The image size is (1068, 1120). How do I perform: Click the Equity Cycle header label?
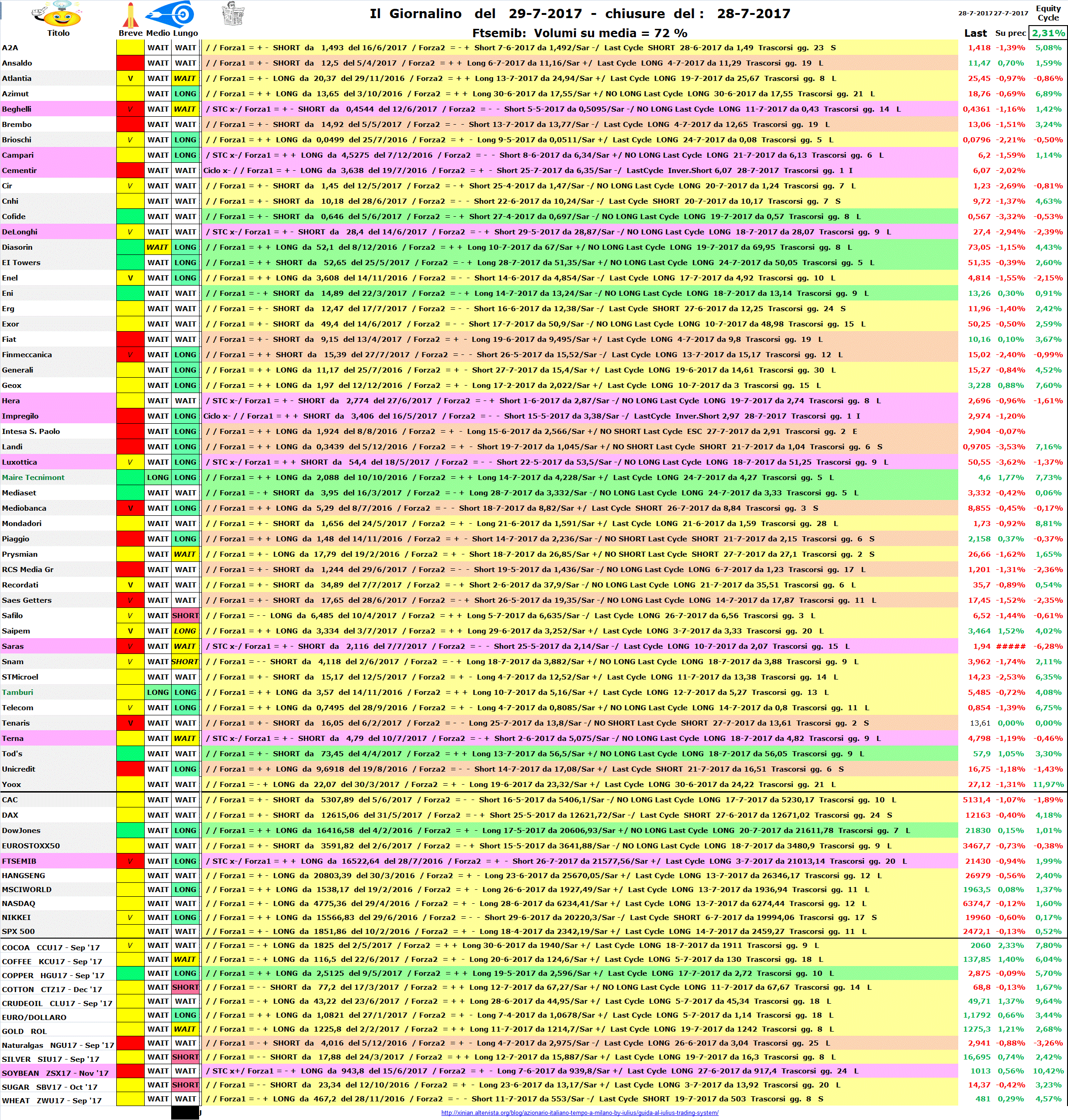point(1048,13)
